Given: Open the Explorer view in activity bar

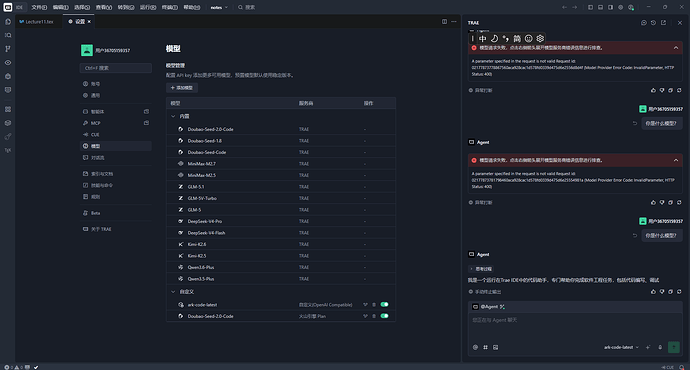Looking at the screenshot, I should [8, 22].
